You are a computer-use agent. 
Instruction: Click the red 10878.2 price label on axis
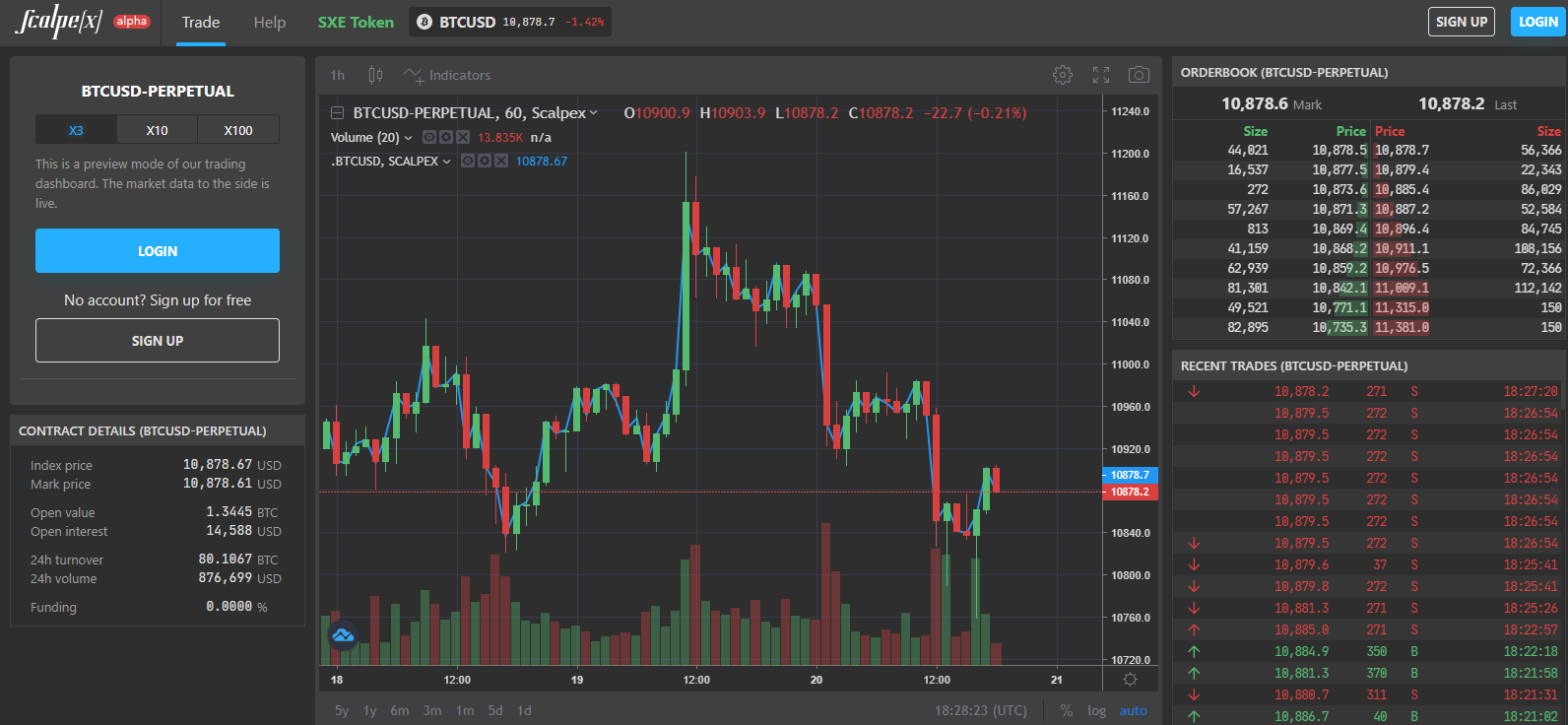[x=1130, y=492]
